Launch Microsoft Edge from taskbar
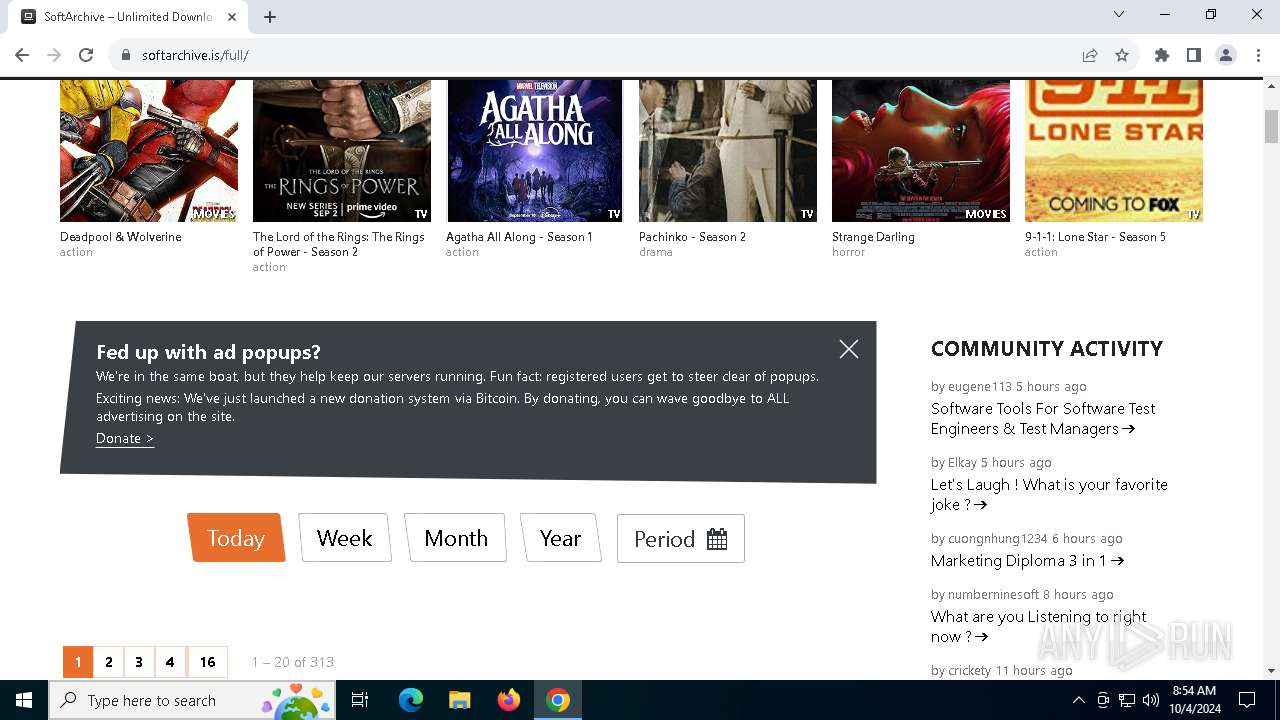Viewport: 1280px width, 720px height. [411, 700]
